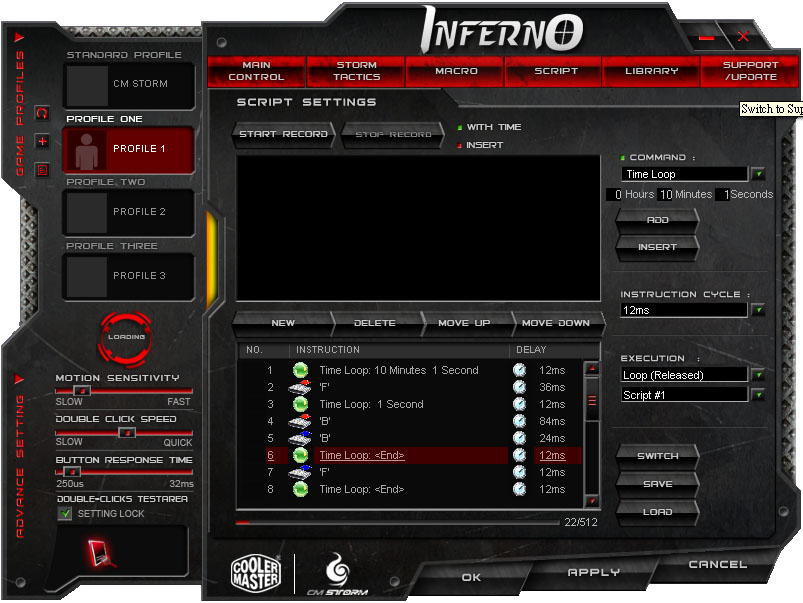803x603 pixels.
Task: Click the green loop icon in row 1
Action: (300, 370)
